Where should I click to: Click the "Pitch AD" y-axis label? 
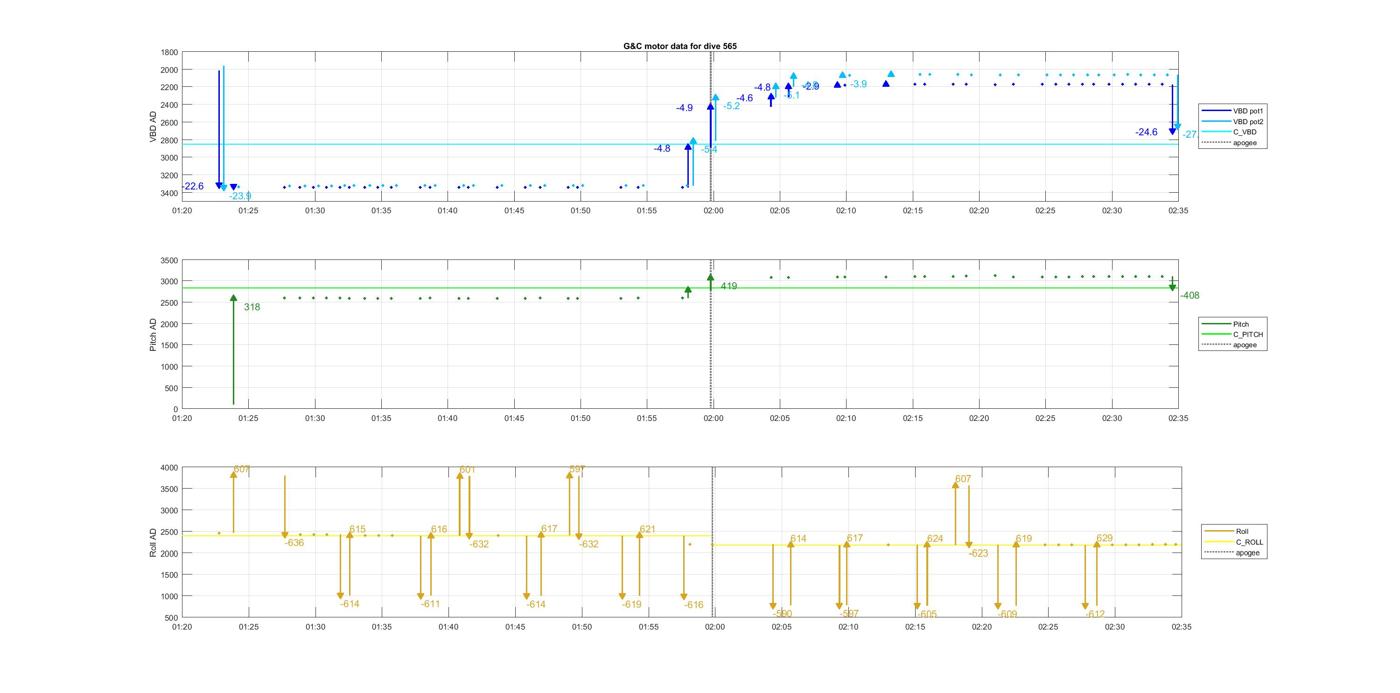coord(153,335)
